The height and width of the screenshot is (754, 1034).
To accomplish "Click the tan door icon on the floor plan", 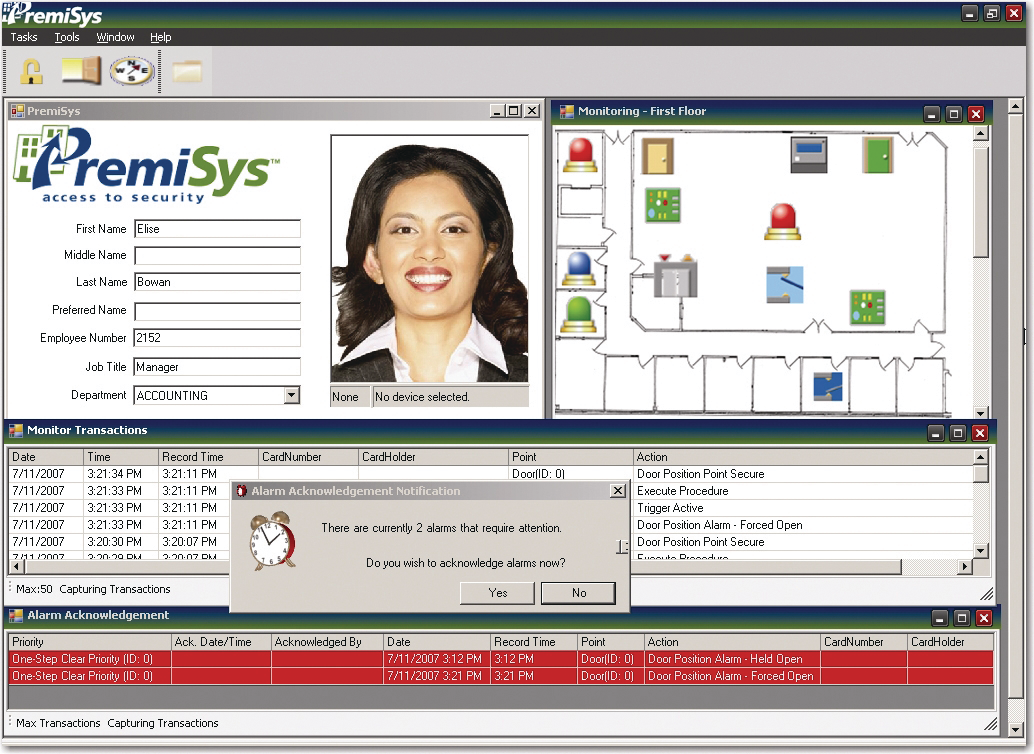I will tap(657, 156).
